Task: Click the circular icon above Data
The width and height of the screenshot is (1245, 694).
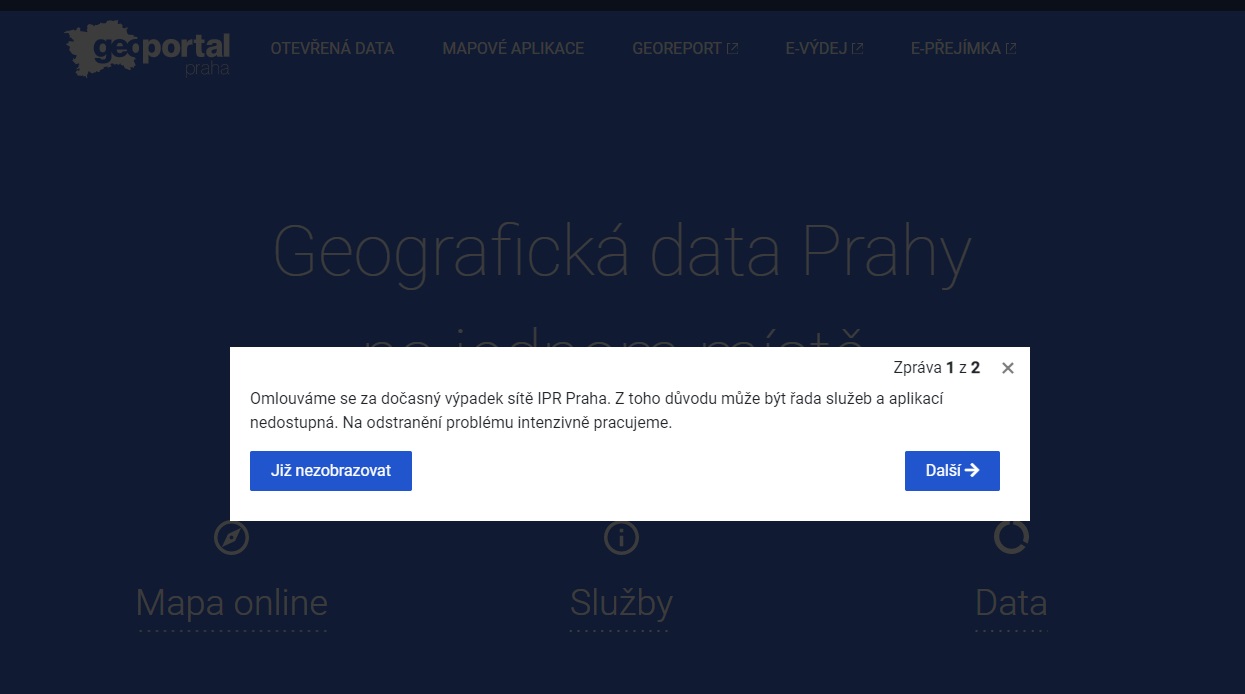Action: 1011,537
